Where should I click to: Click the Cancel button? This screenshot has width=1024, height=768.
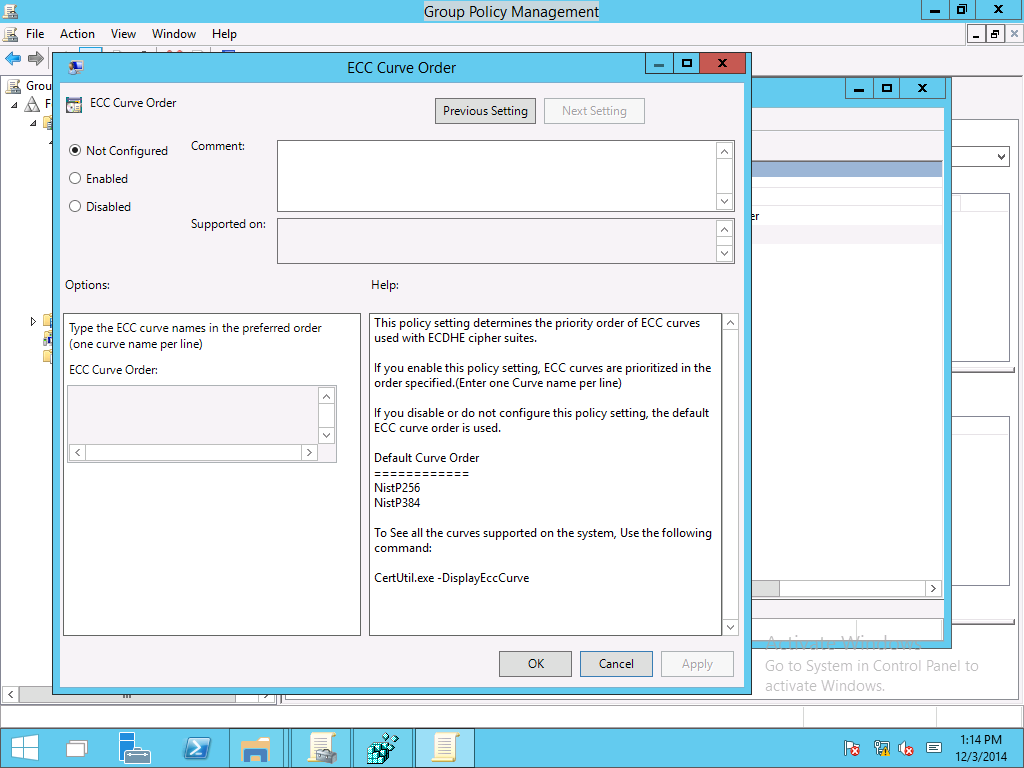coord(616,663)
